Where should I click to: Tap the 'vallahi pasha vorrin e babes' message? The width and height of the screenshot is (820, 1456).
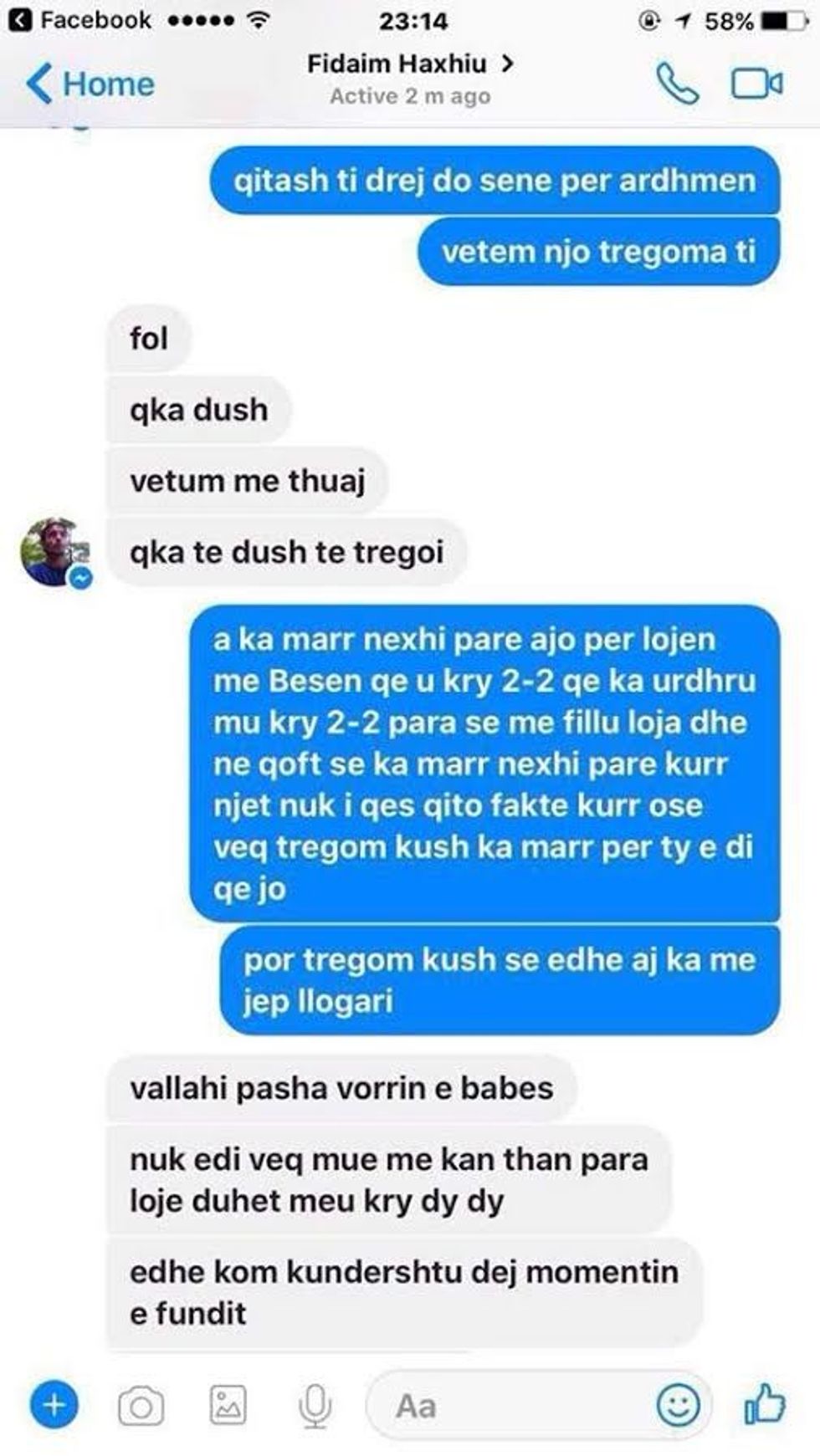click(341, 1088)
